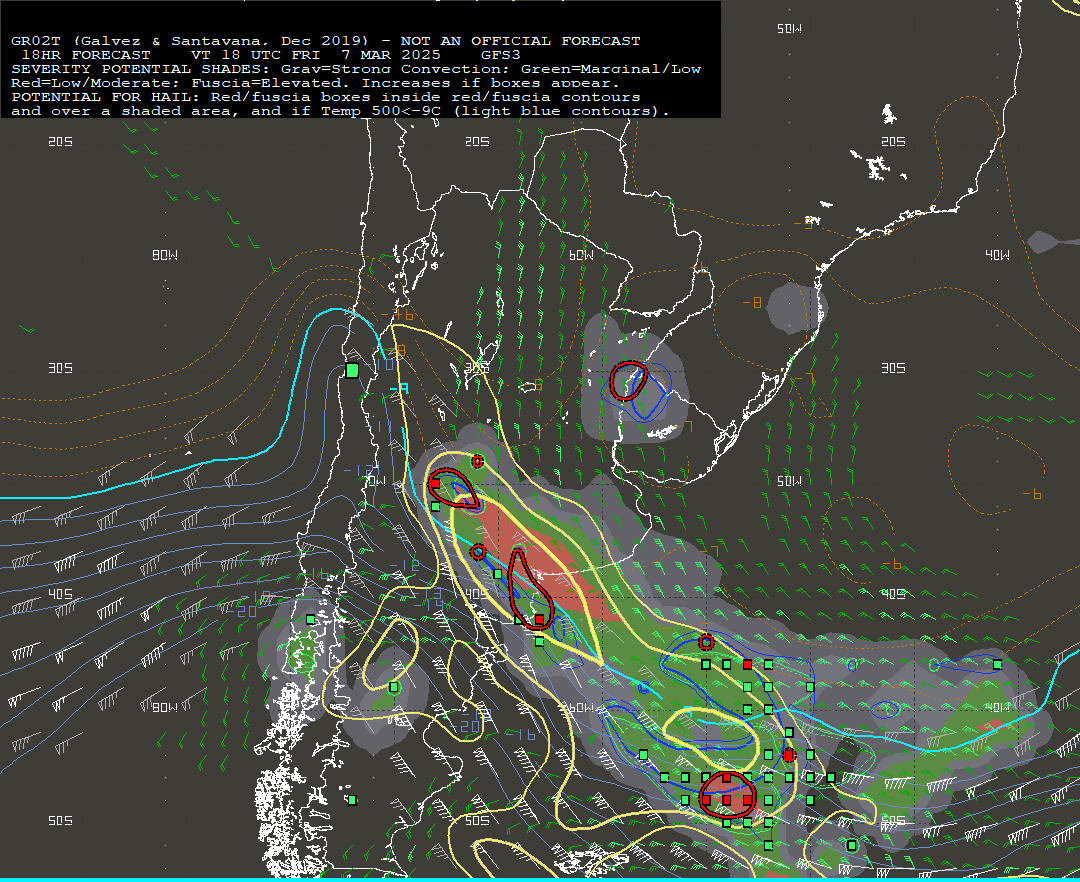Screen dimensions: 1080x882
Task: Click the 'and over a shaded area' legend line
Action: pos(340,111)
